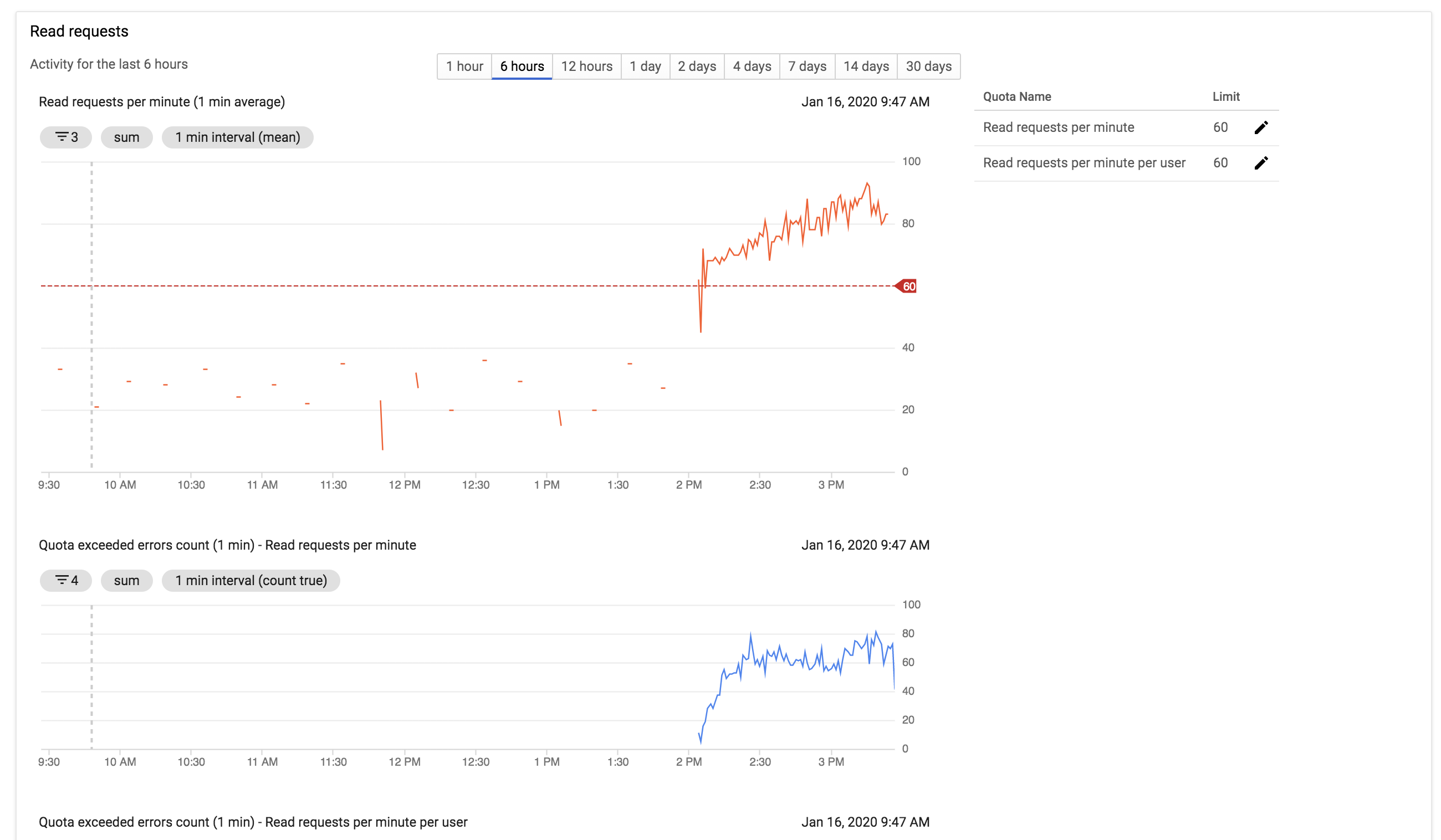Switch to 1 day activity view
Screen dimensions: 1441x840
click(x=645, y=66)
